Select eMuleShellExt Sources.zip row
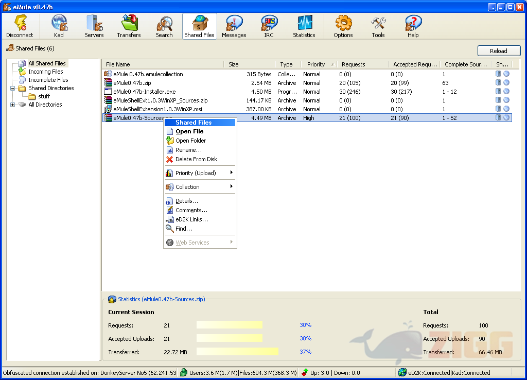Viewport: 527px width, 380px height. pyautogui.click(x=307, y=100)
